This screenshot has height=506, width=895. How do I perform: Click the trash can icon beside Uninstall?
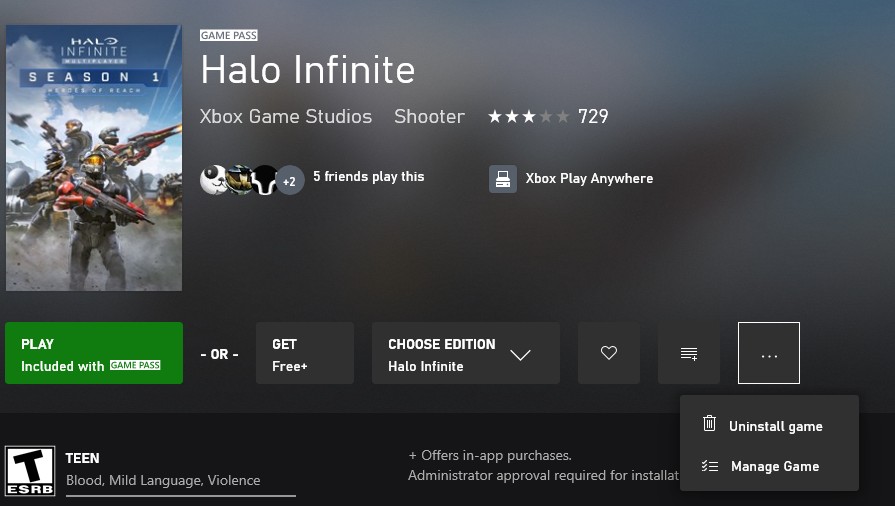pyautogui.click(x=709, y=424)
